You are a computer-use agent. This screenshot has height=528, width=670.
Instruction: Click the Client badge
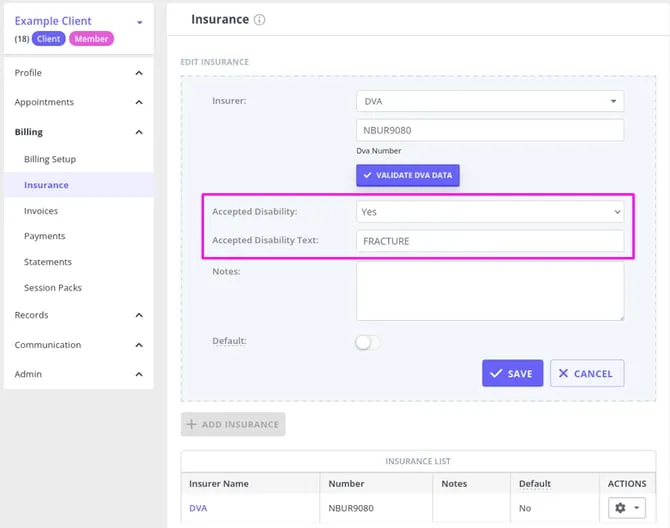48,39
